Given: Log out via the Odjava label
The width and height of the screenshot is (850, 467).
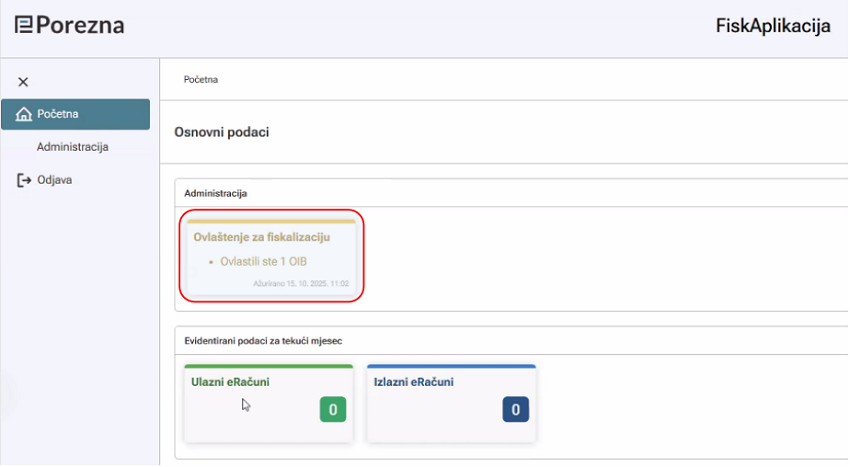Looking at the screenshot, I should [x=54, y=180].
